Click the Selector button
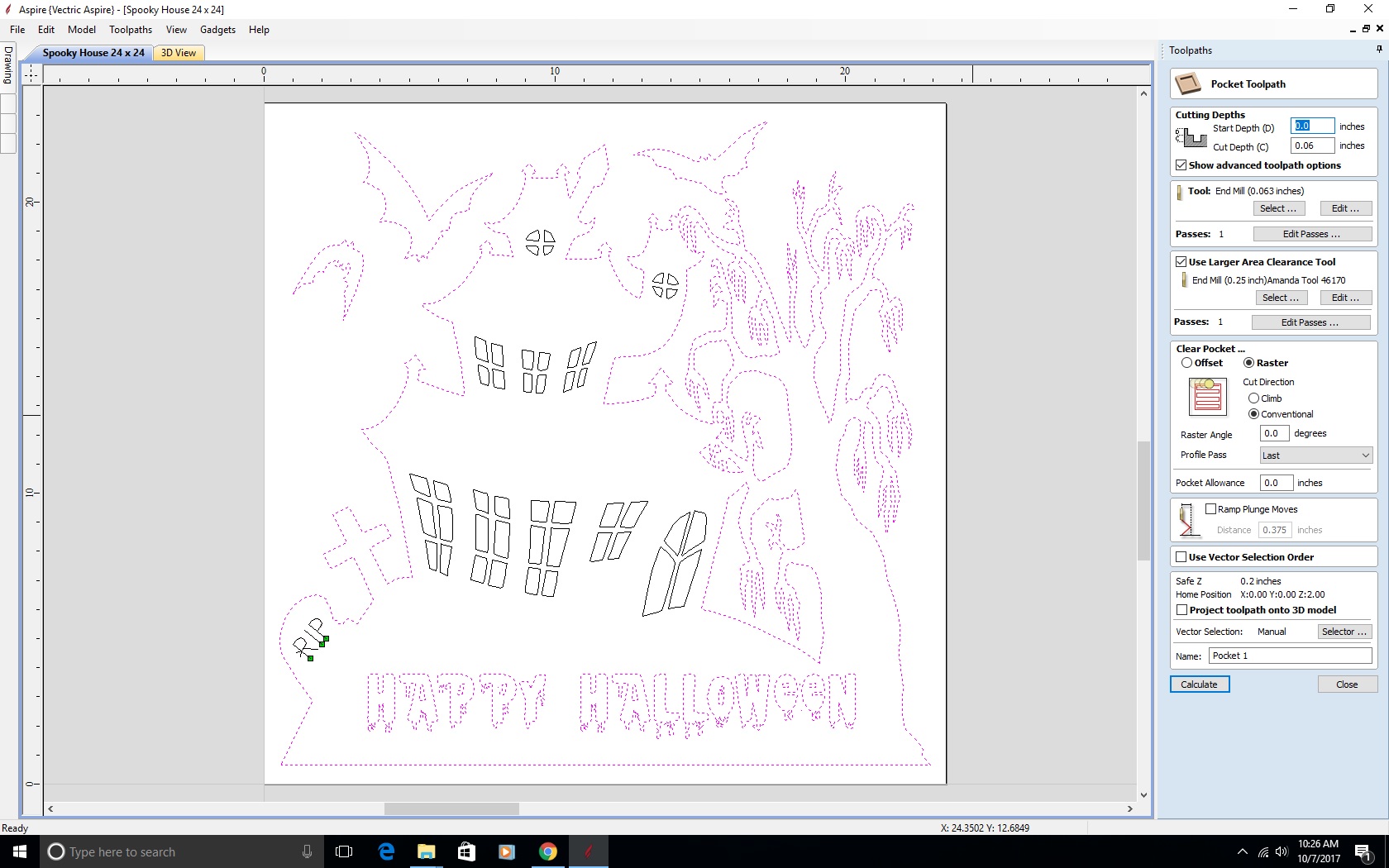This screenshot has height=868, width=1389. coord(1344,632)
